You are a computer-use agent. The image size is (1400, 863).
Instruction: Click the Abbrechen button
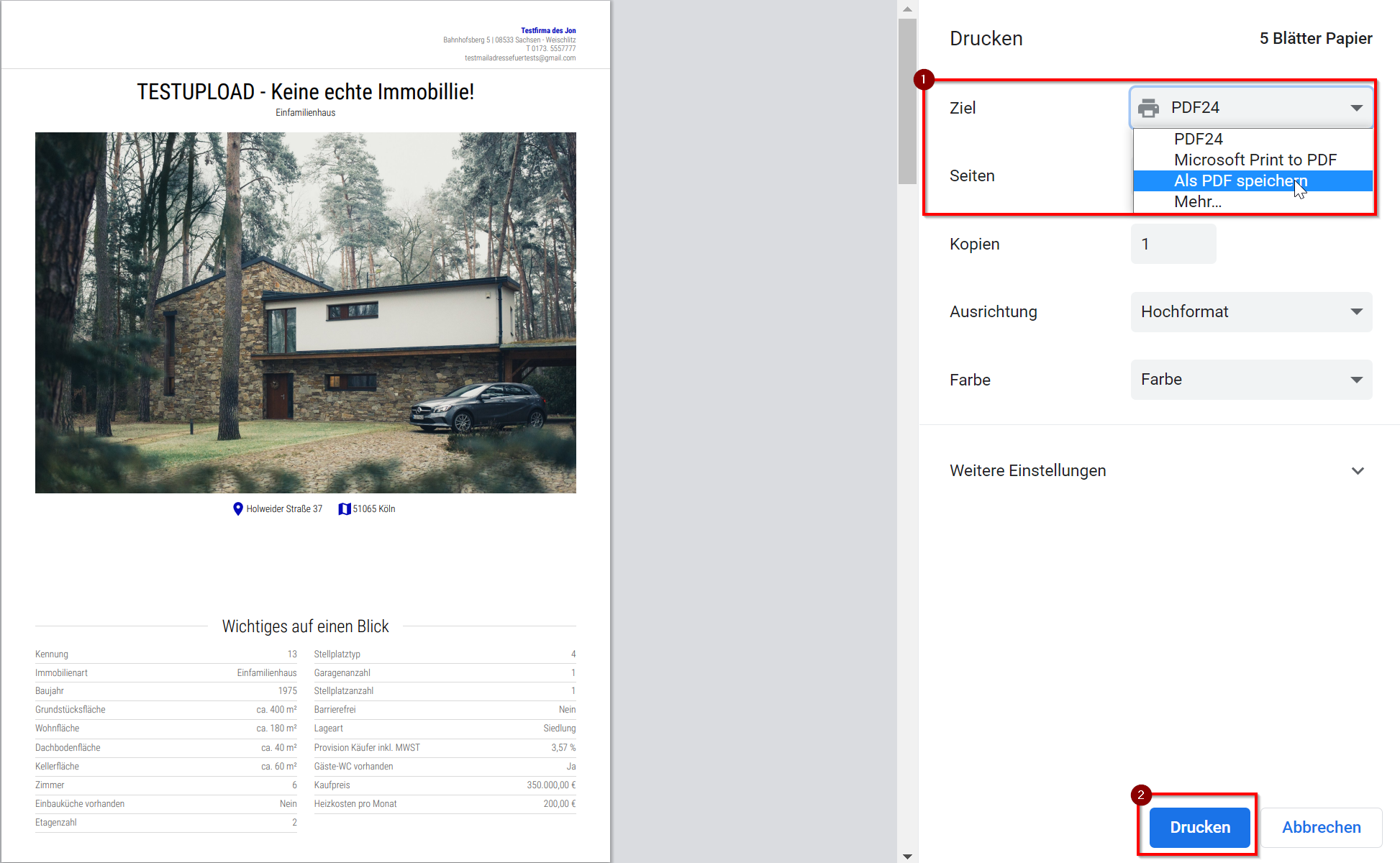click(x=1321, y=827)
